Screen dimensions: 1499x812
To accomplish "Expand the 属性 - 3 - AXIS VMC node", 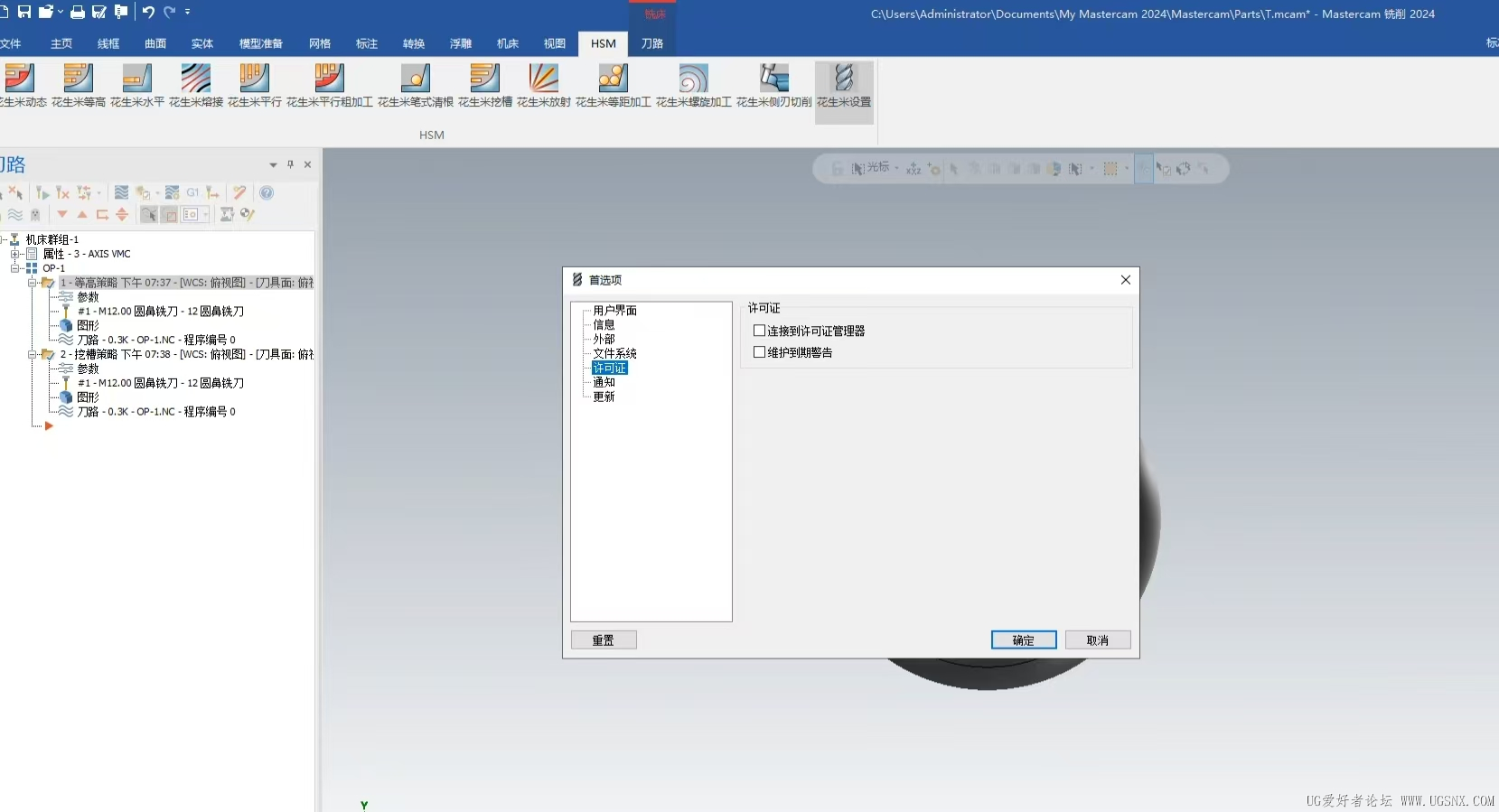I will click(x=15, y=254).
